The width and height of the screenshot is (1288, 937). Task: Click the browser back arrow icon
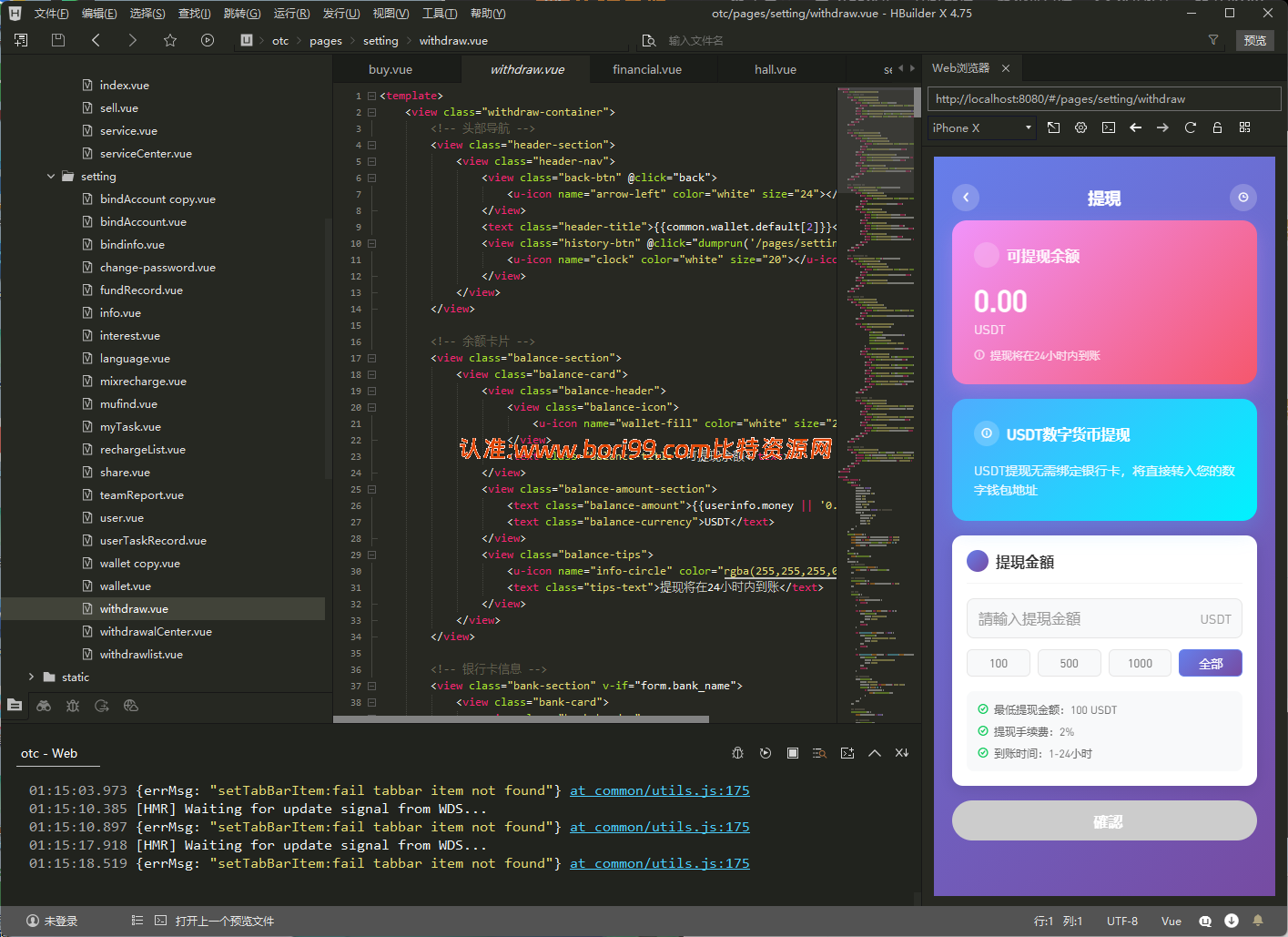(x=1136, y=128)
